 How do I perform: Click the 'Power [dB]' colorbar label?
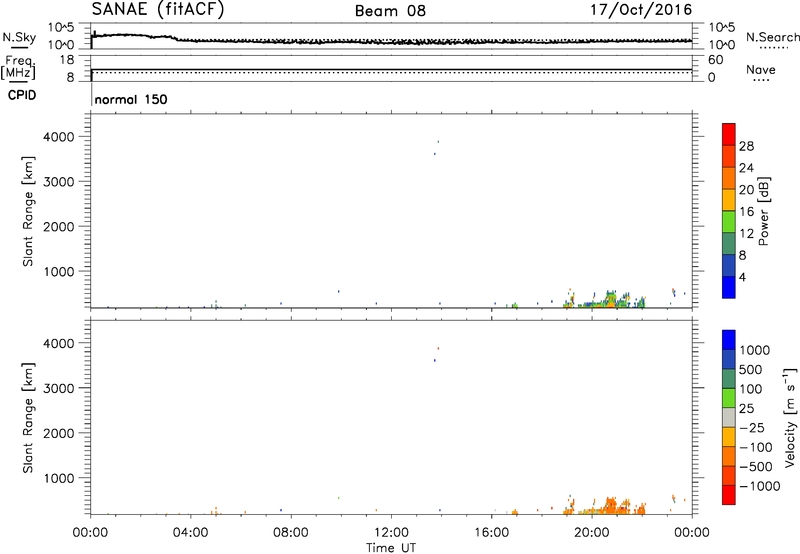coord(763,211)
